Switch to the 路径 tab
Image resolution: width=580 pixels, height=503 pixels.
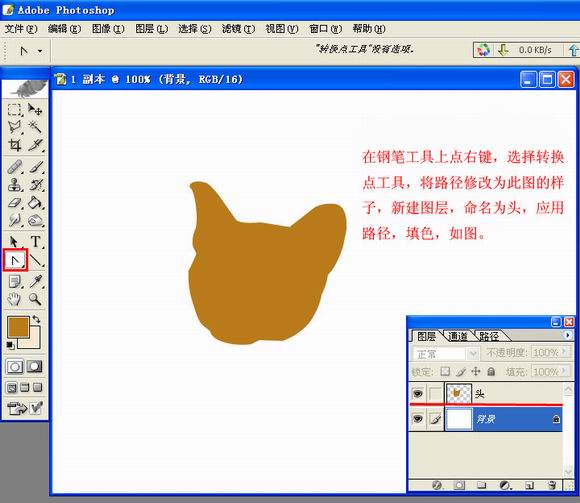[489, 336]
